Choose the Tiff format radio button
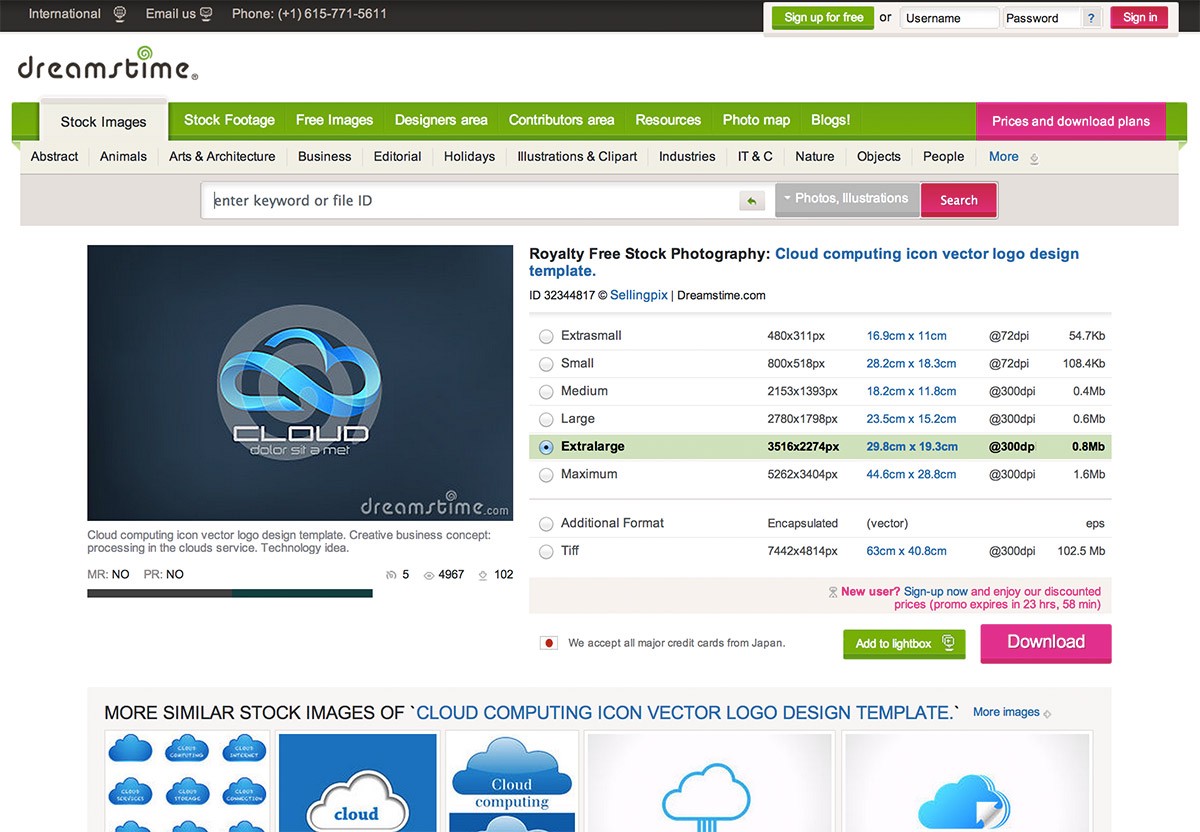 [x=546, y=551]
